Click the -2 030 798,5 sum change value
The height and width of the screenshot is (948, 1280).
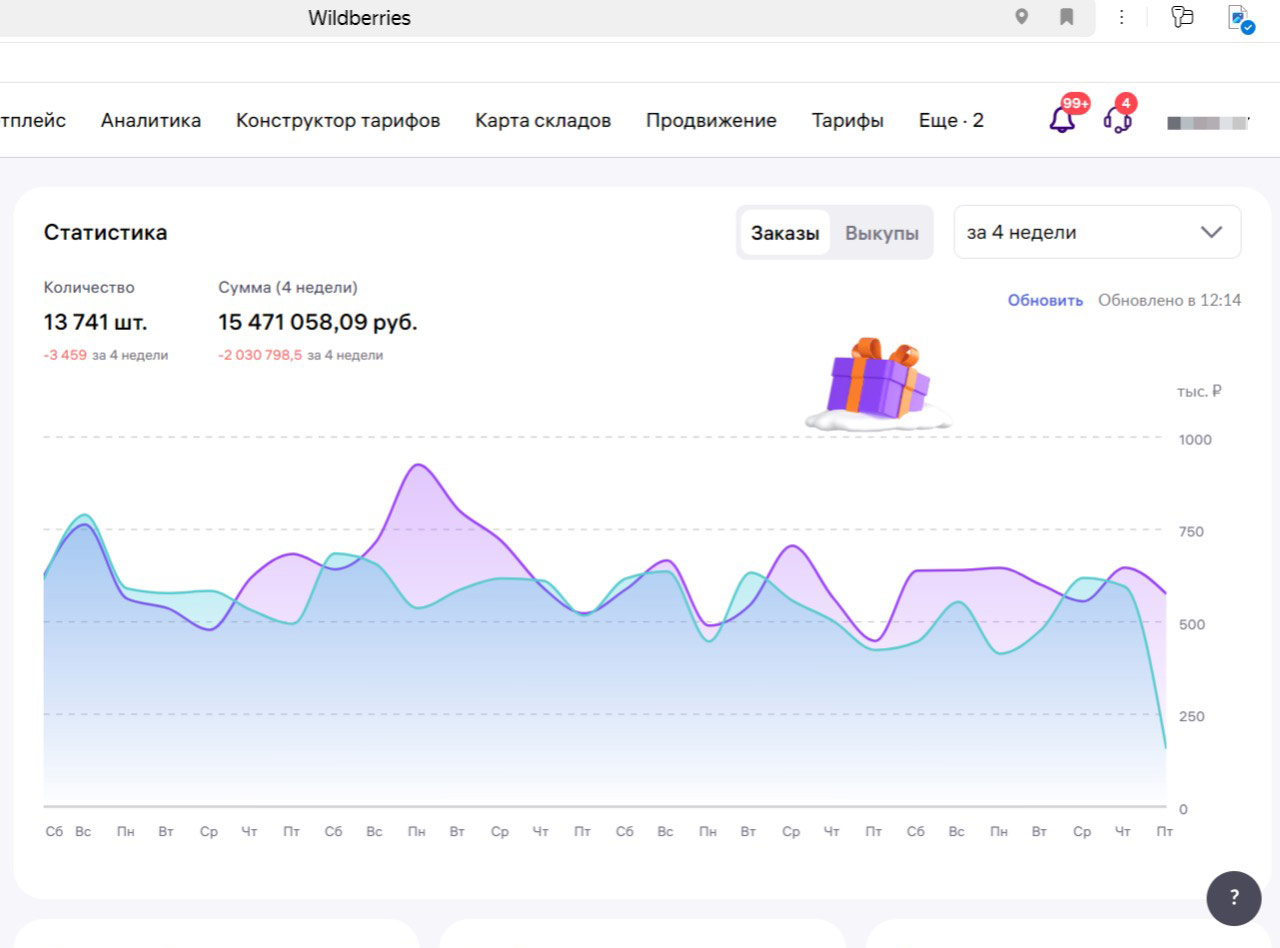(x=260, y=355)
